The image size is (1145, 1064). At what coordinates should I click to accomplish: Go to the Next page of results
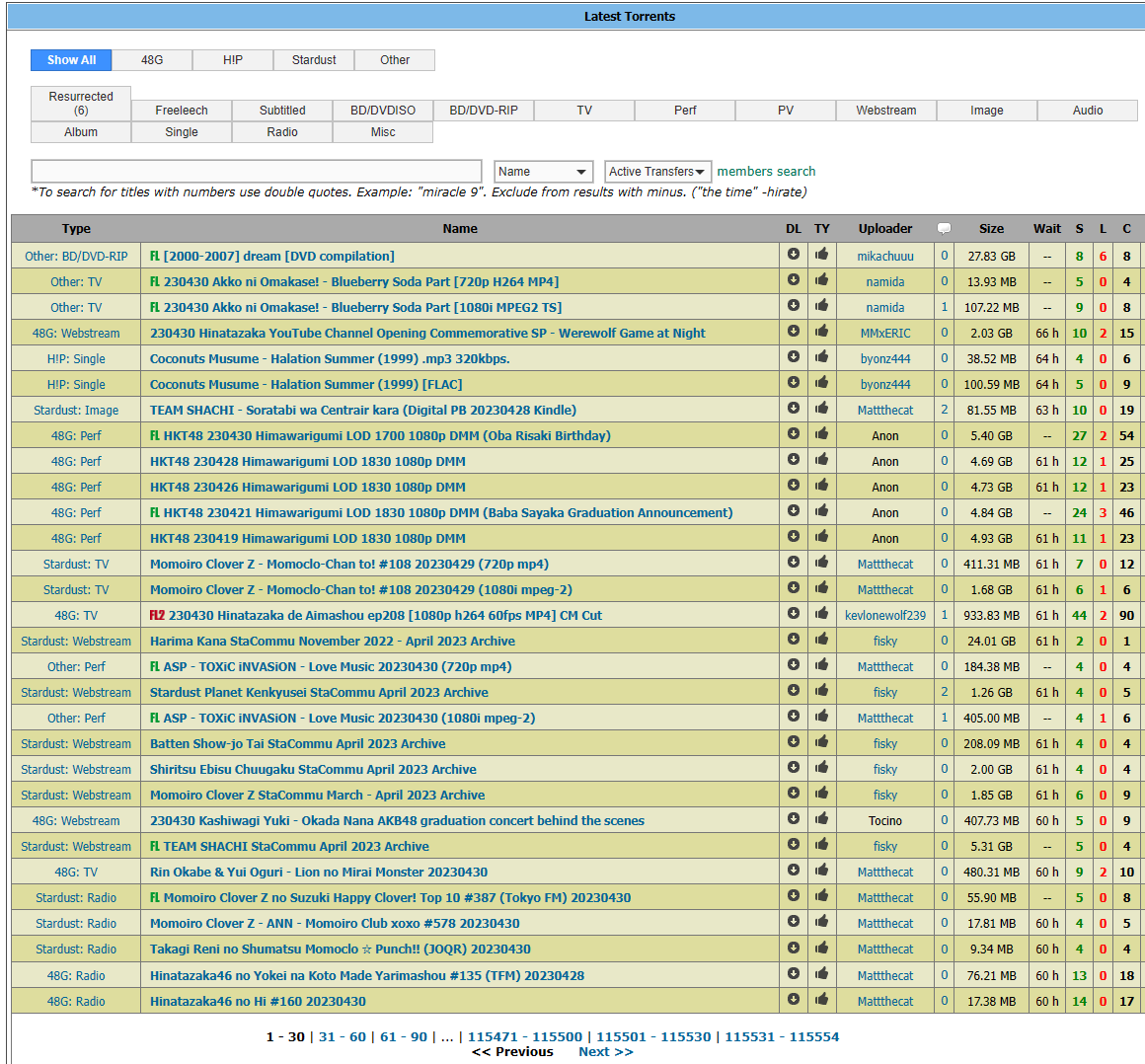605,1051
